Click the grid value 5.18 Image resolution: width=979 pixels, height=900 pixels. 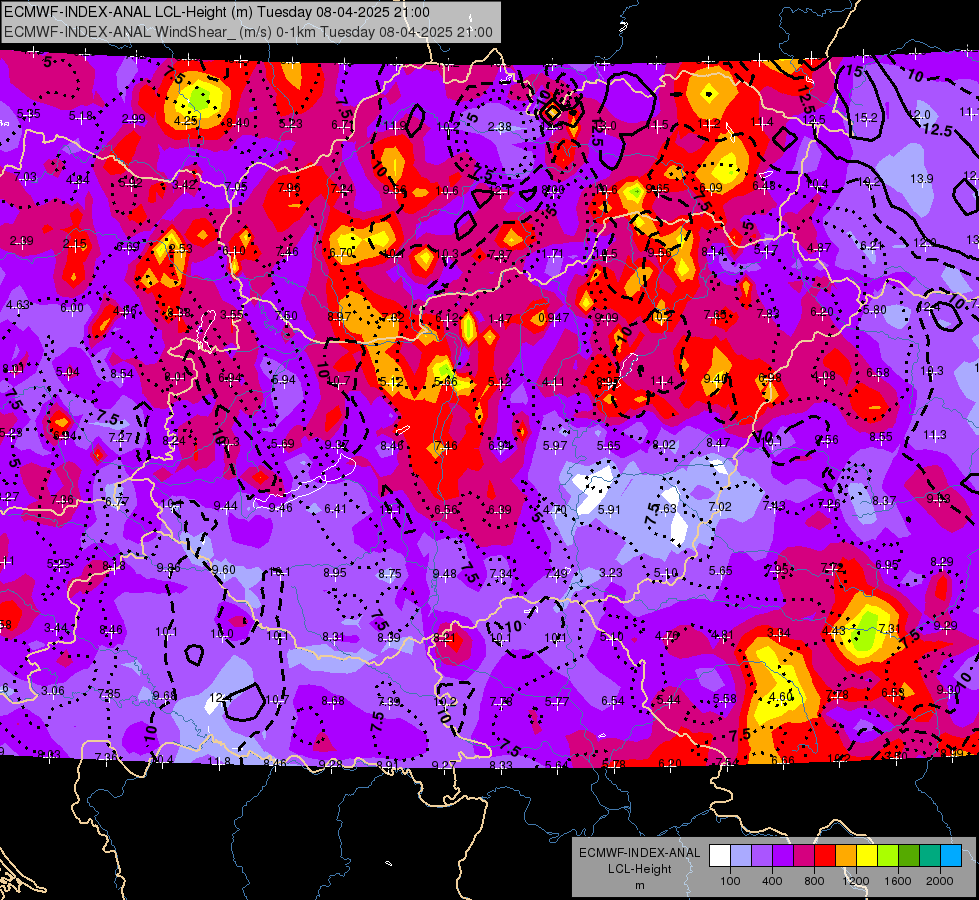click(81, 116)
